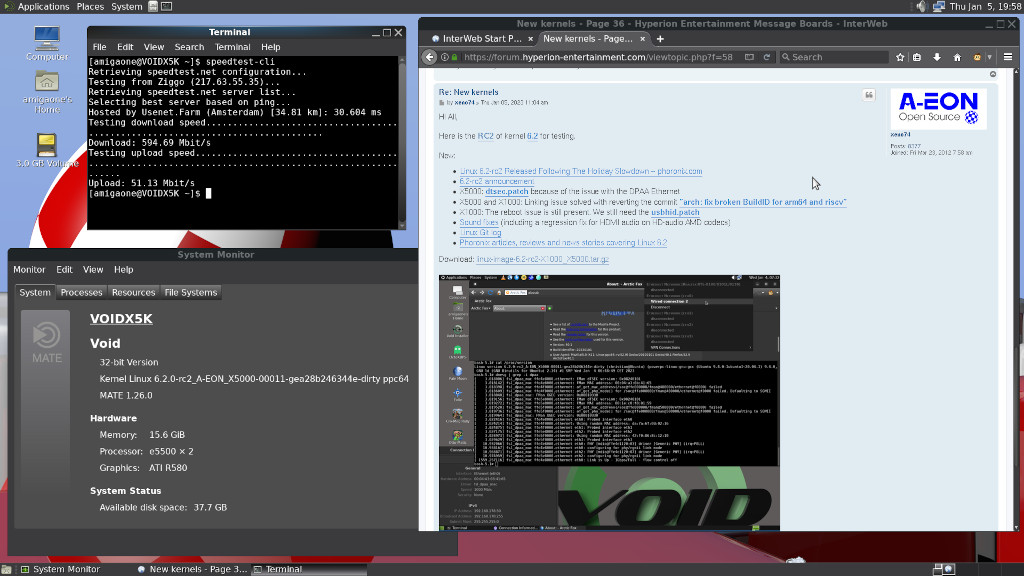Open the posted Void desktop screenshot image
Image resolution: width=1024 pixels, height=576 pixels.
(609, 403)
